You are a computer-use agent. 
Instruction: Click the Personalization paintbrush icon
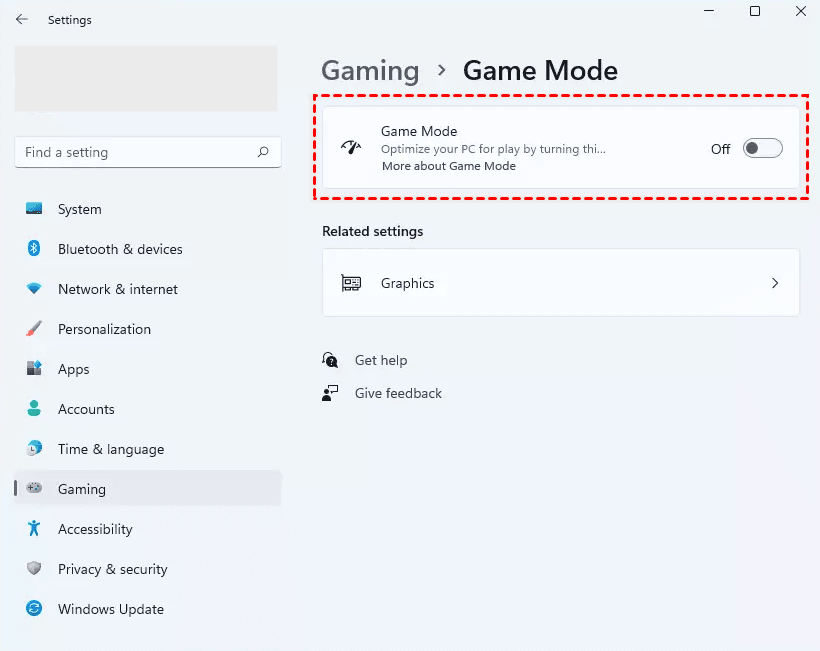(x=35, y=329)
